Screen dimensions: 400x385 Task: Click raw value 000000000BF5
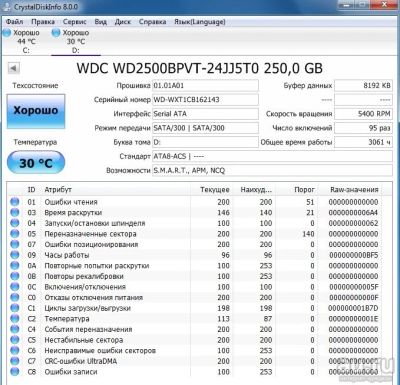click(x=354, y=255)
